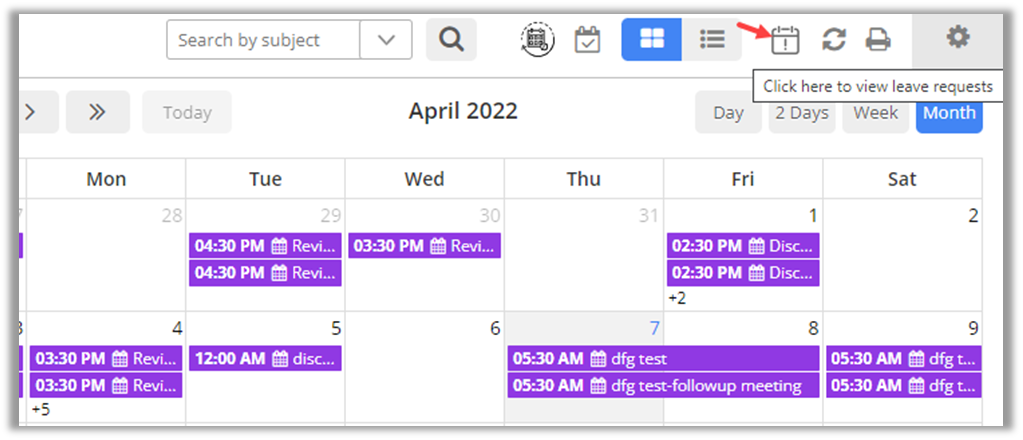The width and height of the screenshot is (1023, 440).
Task: Click the calendar checkmark icon
Action: pos(588,40)
